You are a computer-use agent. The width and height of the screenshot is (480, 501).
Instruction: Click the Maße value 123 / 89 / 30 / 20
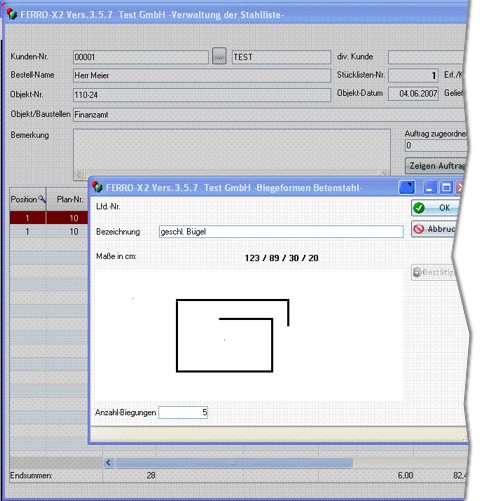tap(281, 258)
